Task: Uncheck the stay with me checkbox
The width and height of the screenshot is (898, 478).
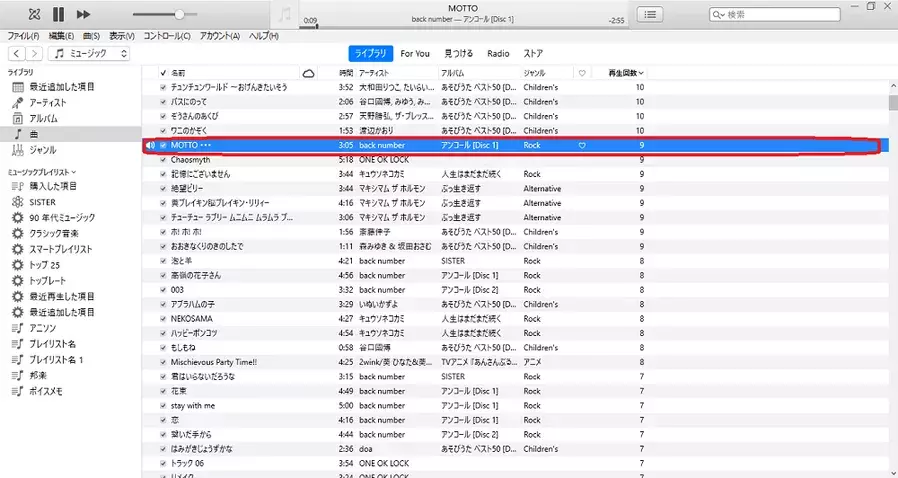Action: [x=163, y=406]
